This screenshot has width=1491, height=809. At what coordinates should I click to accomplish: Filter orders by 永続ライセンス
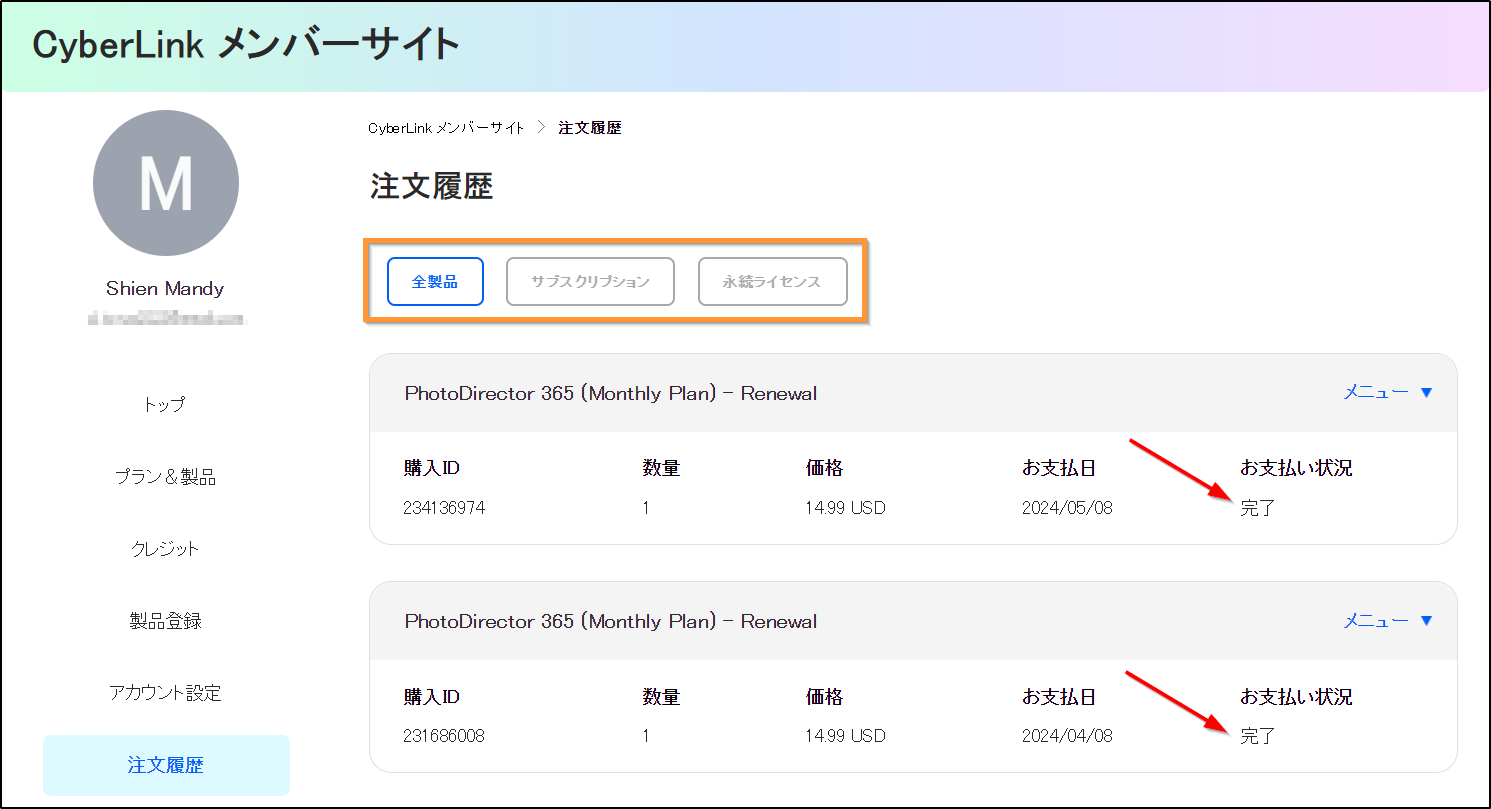pyautogui.click(x=772, y=281)
